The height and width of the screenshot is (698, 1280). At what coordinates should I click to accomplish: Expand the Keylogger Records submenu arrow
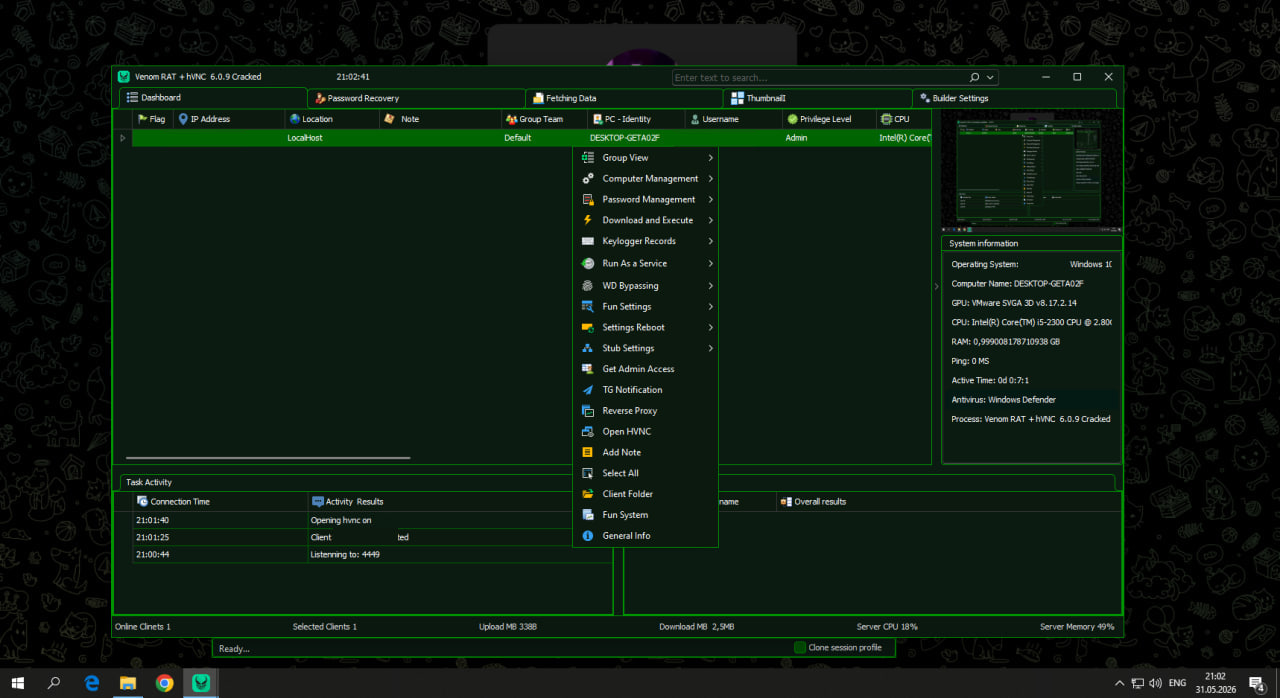tap(710, 241)
